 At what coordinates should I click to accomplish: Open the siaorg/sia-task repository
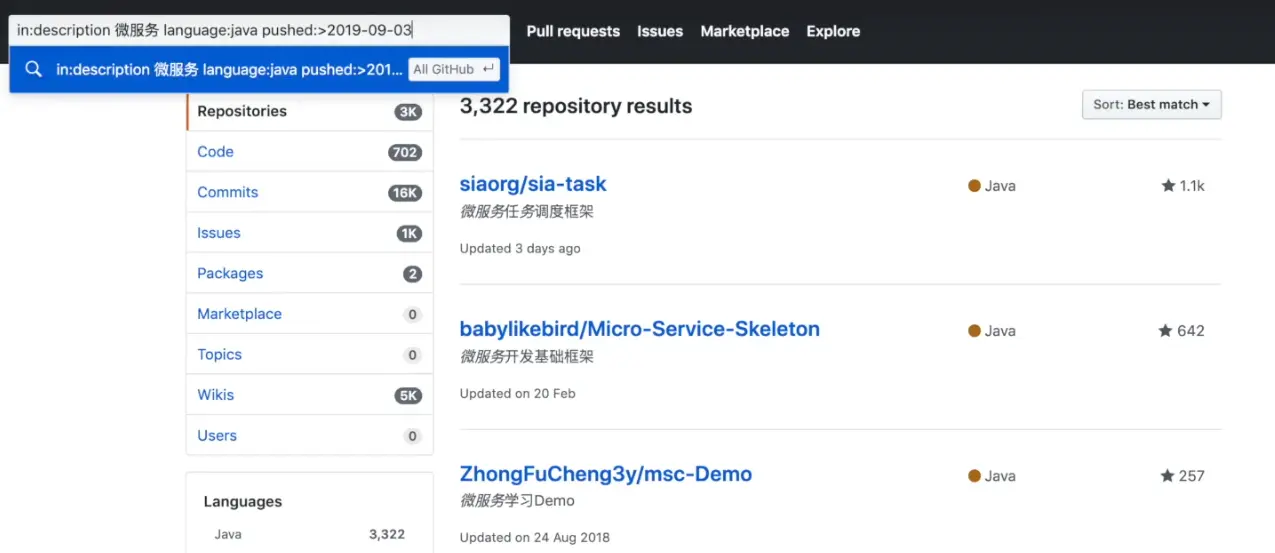pos(533,184)
